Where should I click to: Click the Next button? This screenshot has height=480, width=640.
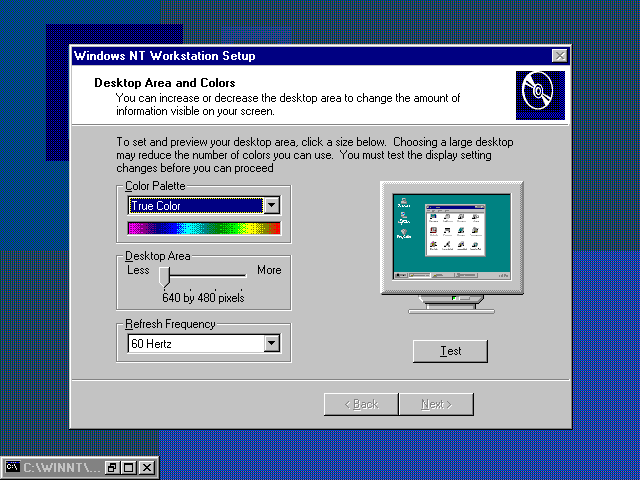coord(436,404)
